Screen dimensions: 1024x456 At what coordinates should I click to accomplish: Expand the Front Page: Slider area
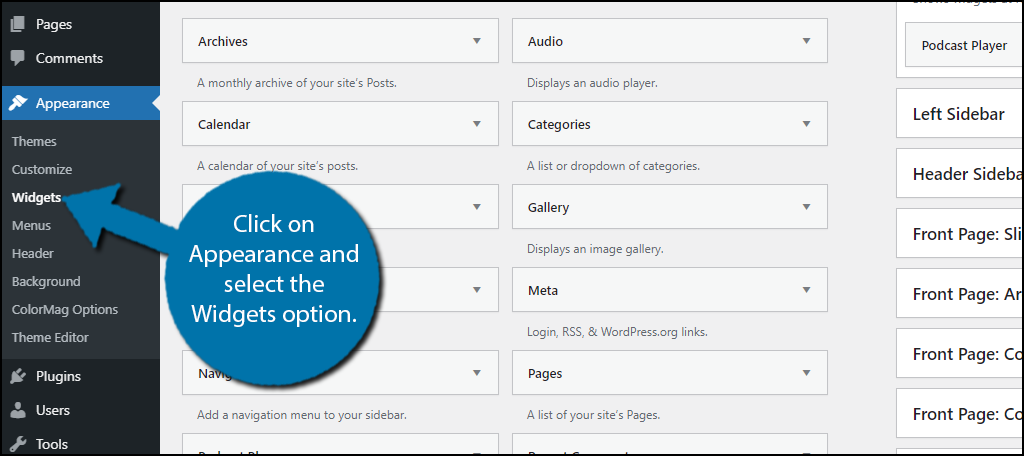(x=959, y=234)
